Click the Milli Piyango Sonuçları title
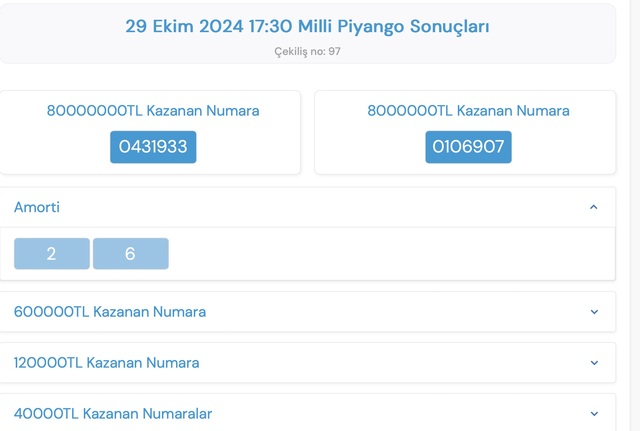 coord(307,27)
